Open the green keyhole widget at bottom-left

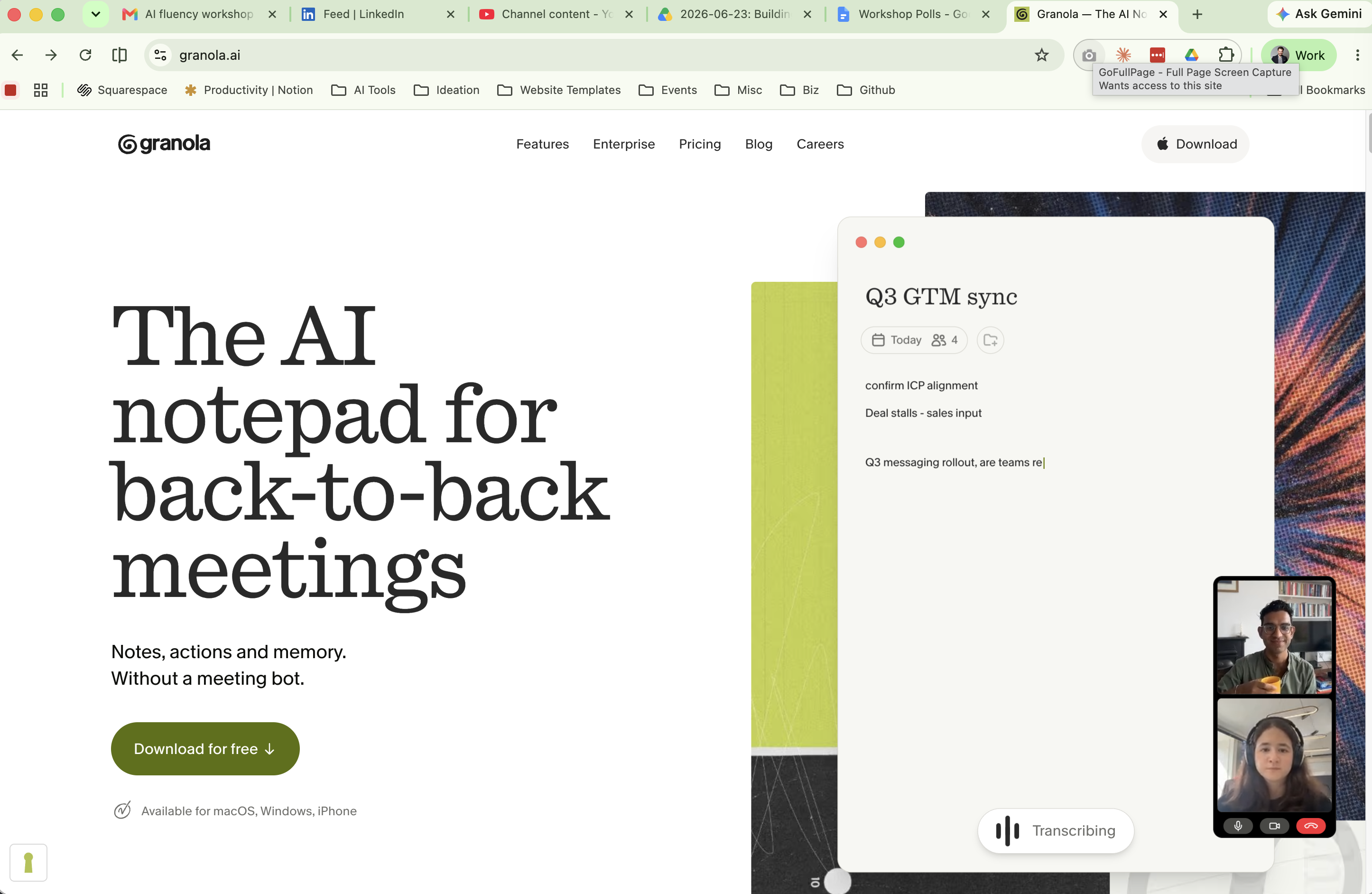tap(28, 863)
